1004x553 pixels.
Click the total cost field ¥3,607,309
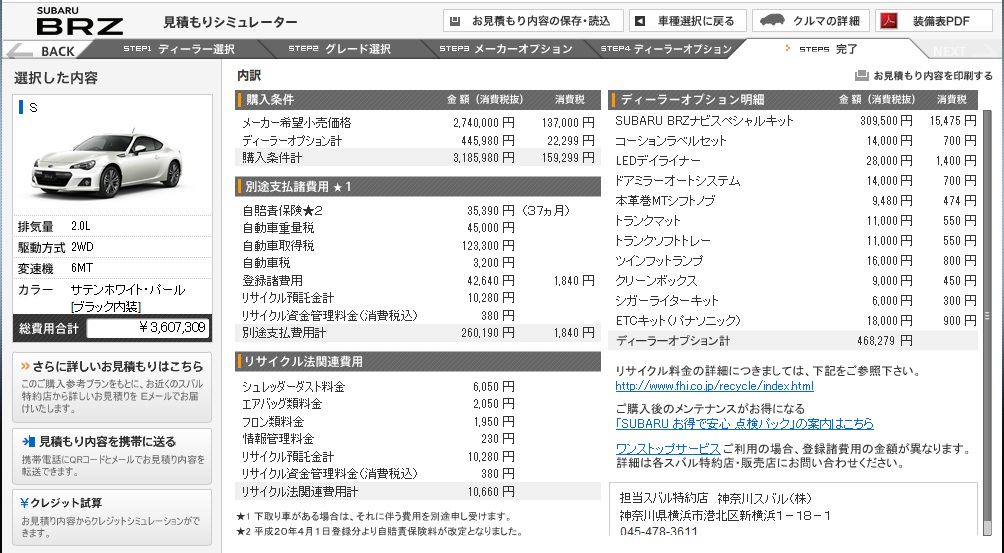pos(148,328)
